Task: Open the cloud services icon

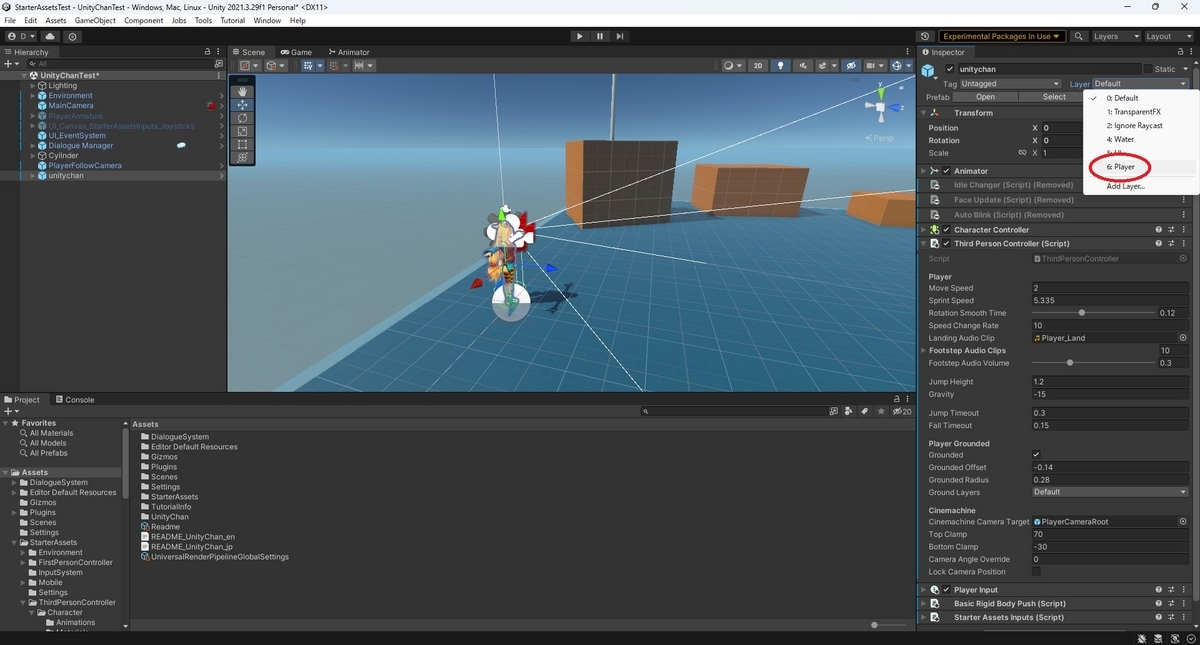Action: [50, 36]
